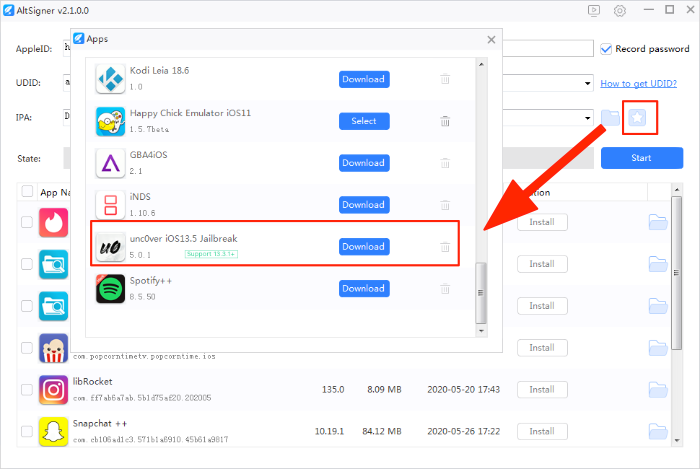The width and height of the screenshot is (700, 469).
Task: Click the popcorn time app icon
Action: (54, 348)
